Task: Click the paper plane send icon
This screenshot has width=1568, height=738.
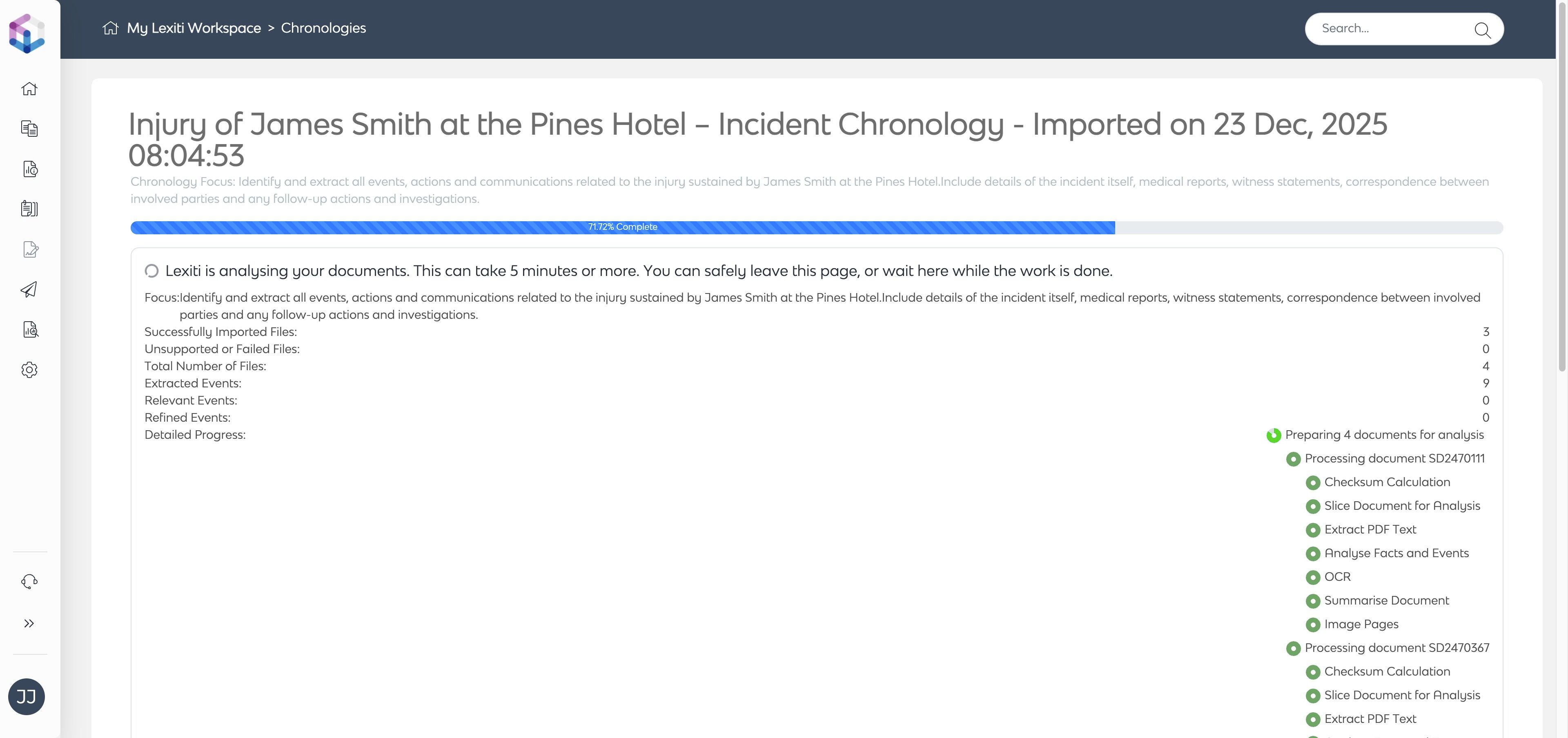Action: pos(29,289)
